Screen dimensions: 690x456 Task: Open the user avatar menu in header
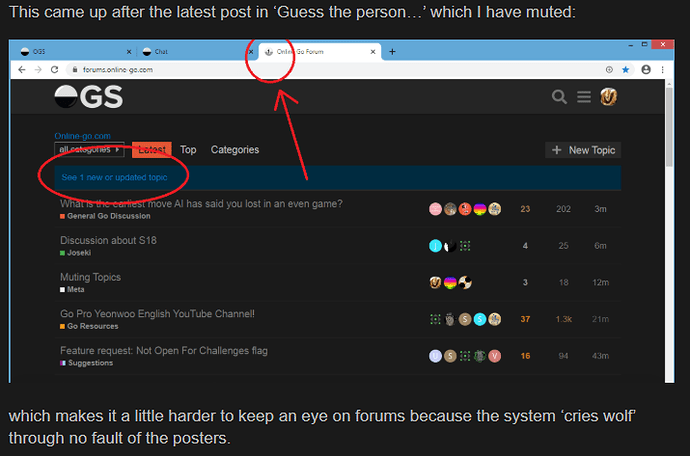609,96
